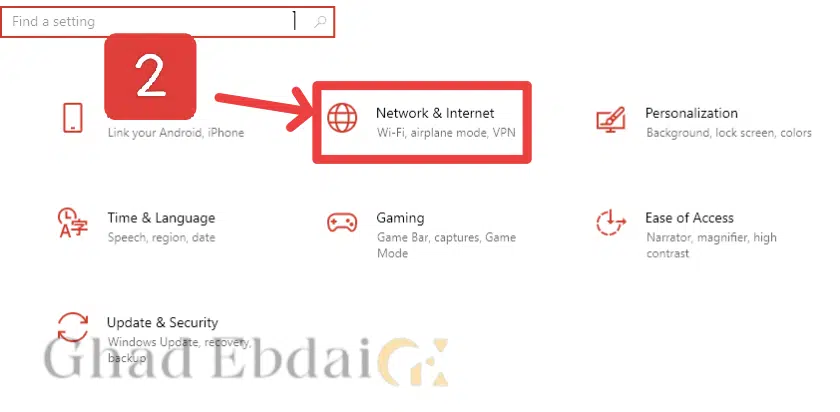Select Speech, region, date subtitle
This screenshot has width=840, height=412.
161,237
